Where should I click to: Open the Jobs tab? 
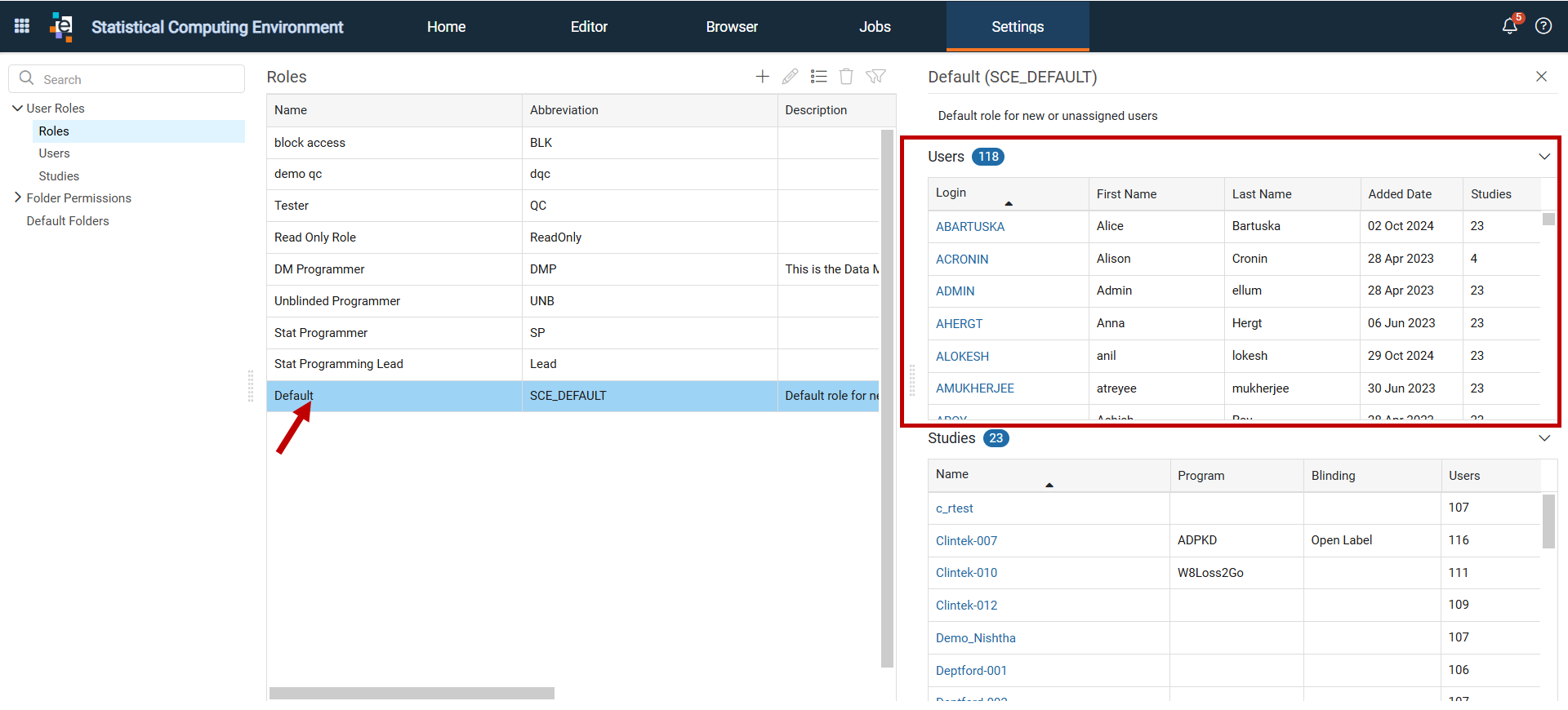click(875, 27)
